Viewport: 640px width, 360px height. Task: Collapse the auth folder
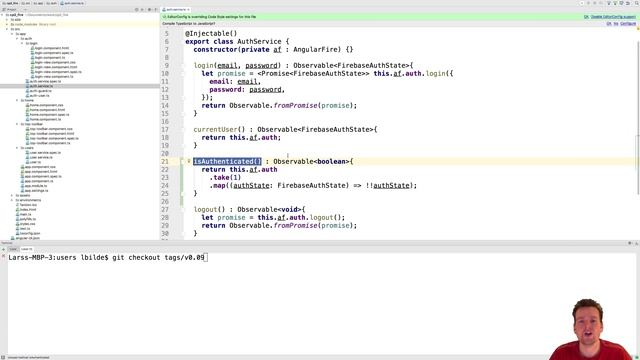(18, 39)
